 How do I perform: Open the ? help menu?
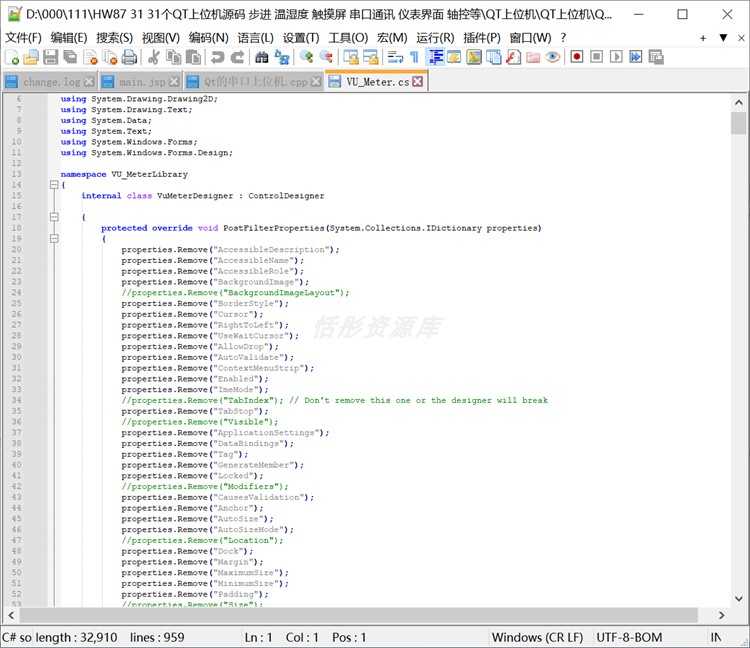[563, 37]
